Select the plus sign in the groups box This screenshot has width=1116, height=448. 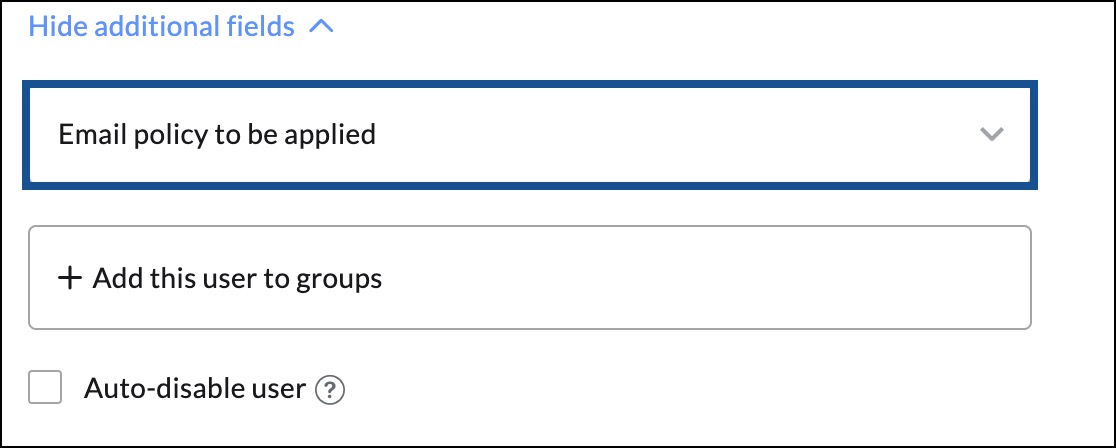(x=69, y=278)
